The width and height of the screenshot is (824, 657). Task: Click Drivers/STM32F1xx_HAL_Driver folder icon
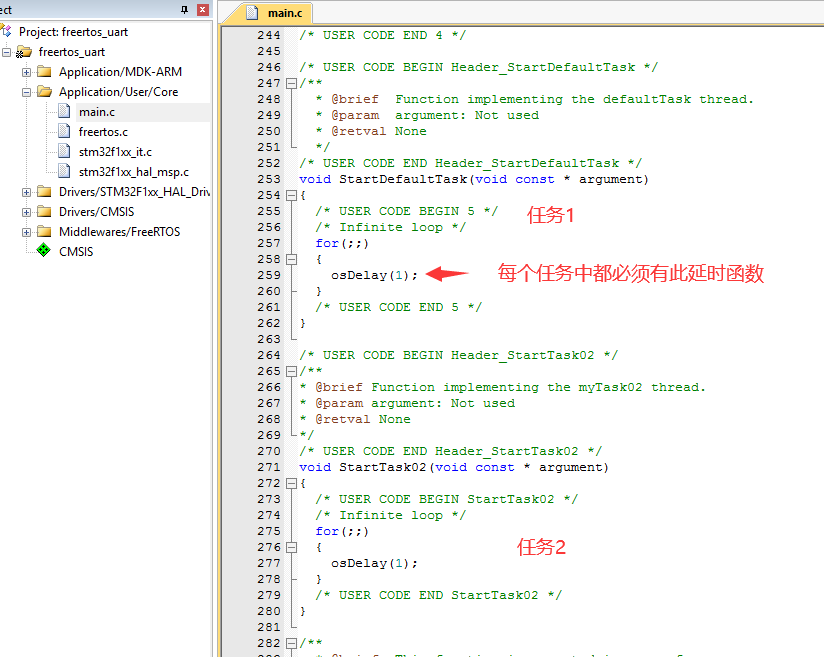click(44, 191)
